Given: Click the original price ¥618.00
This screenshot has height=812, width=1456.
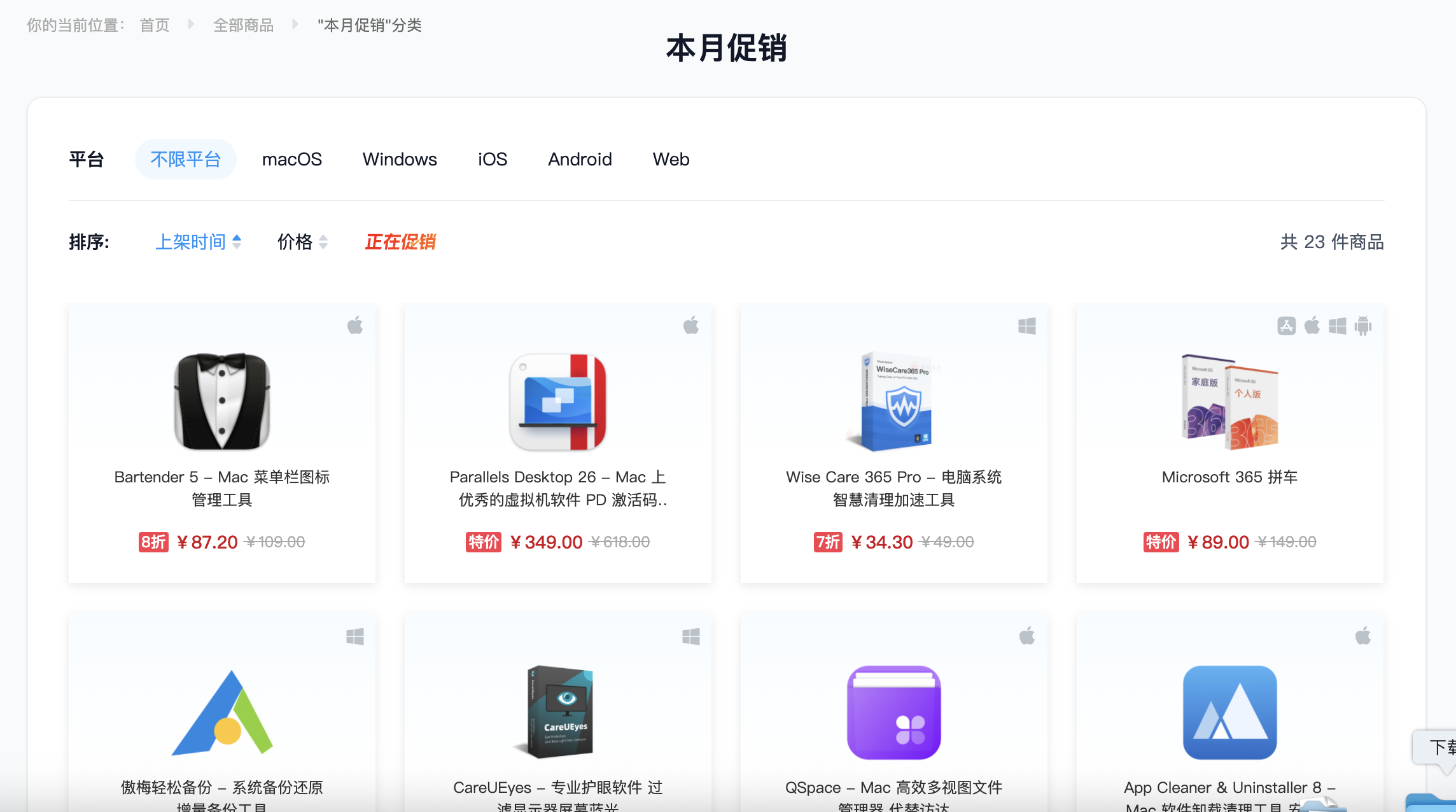Looking at the screenshot, I should [x=620, y=542].
